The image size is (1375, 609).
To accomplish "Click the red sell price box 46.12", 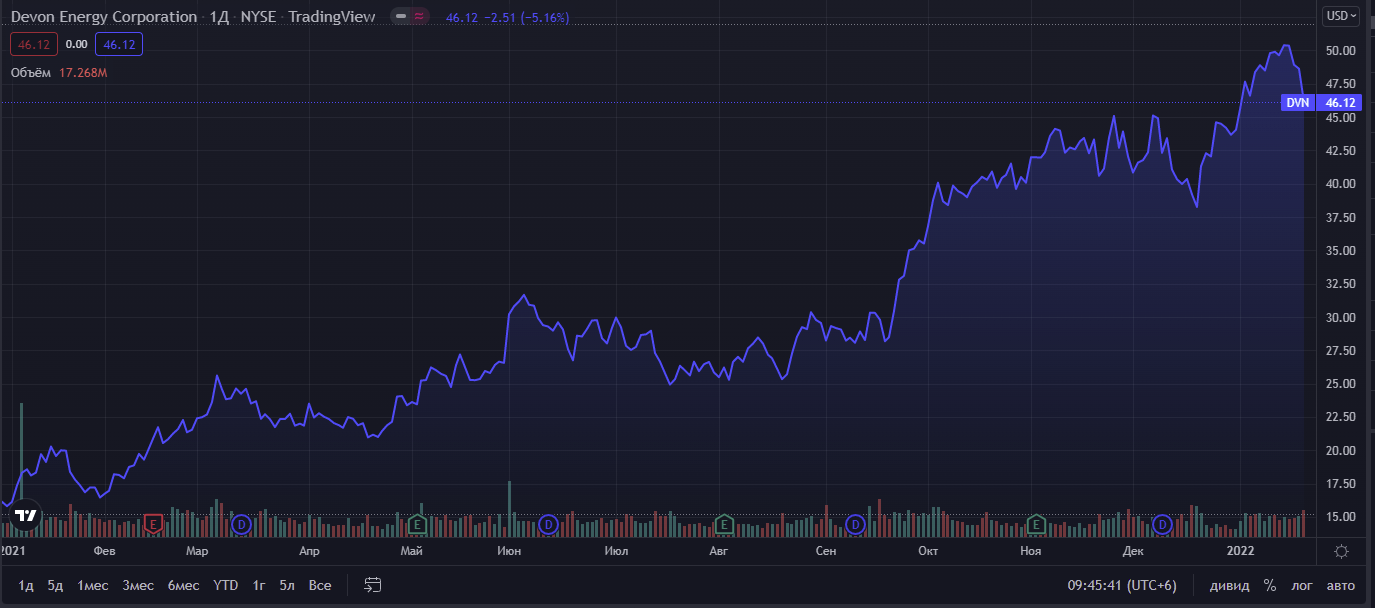I will pyautogui.click(x=34, y=44).
